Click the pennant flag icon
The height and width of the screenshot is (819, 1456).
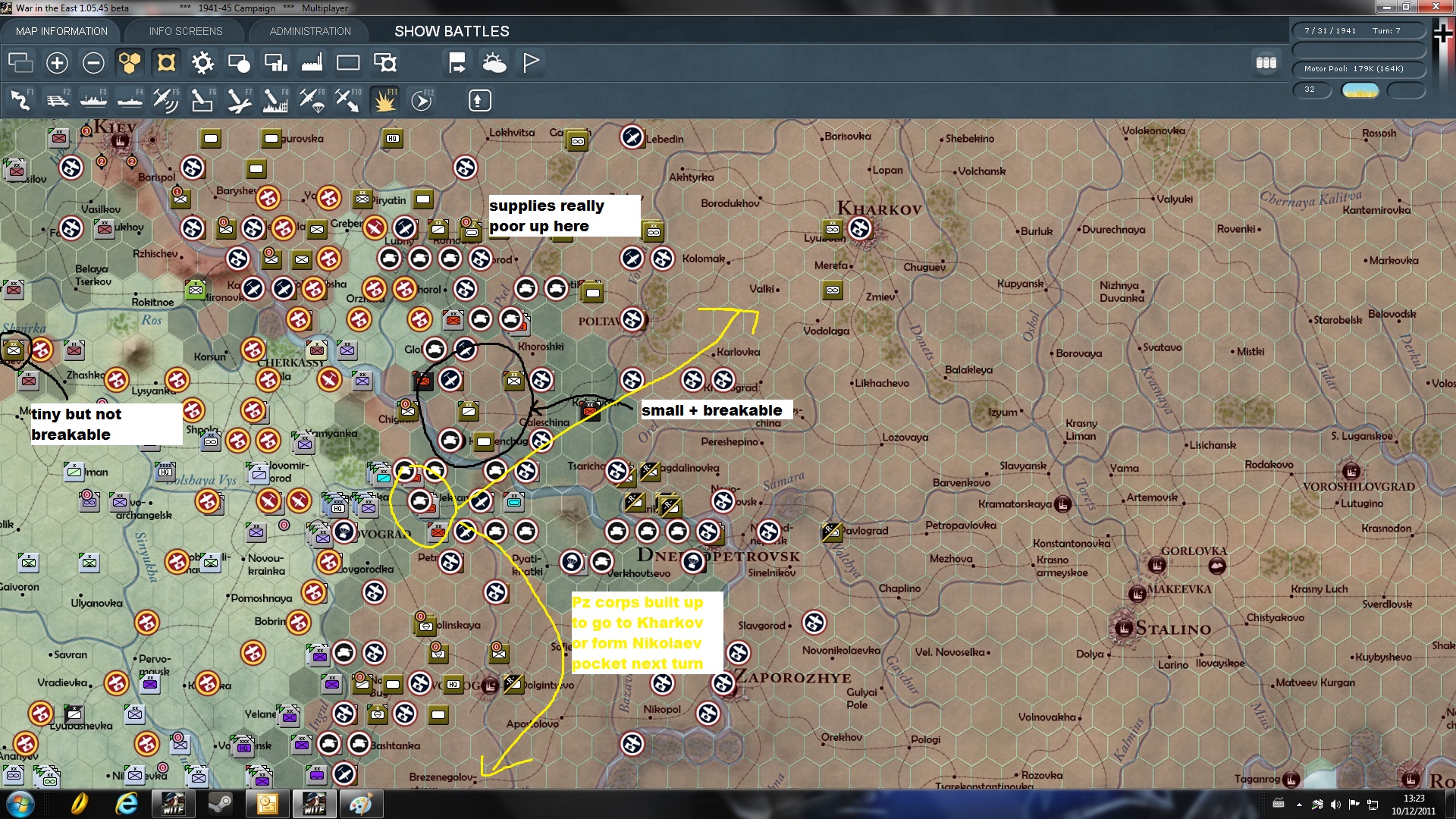coord(530,62)
